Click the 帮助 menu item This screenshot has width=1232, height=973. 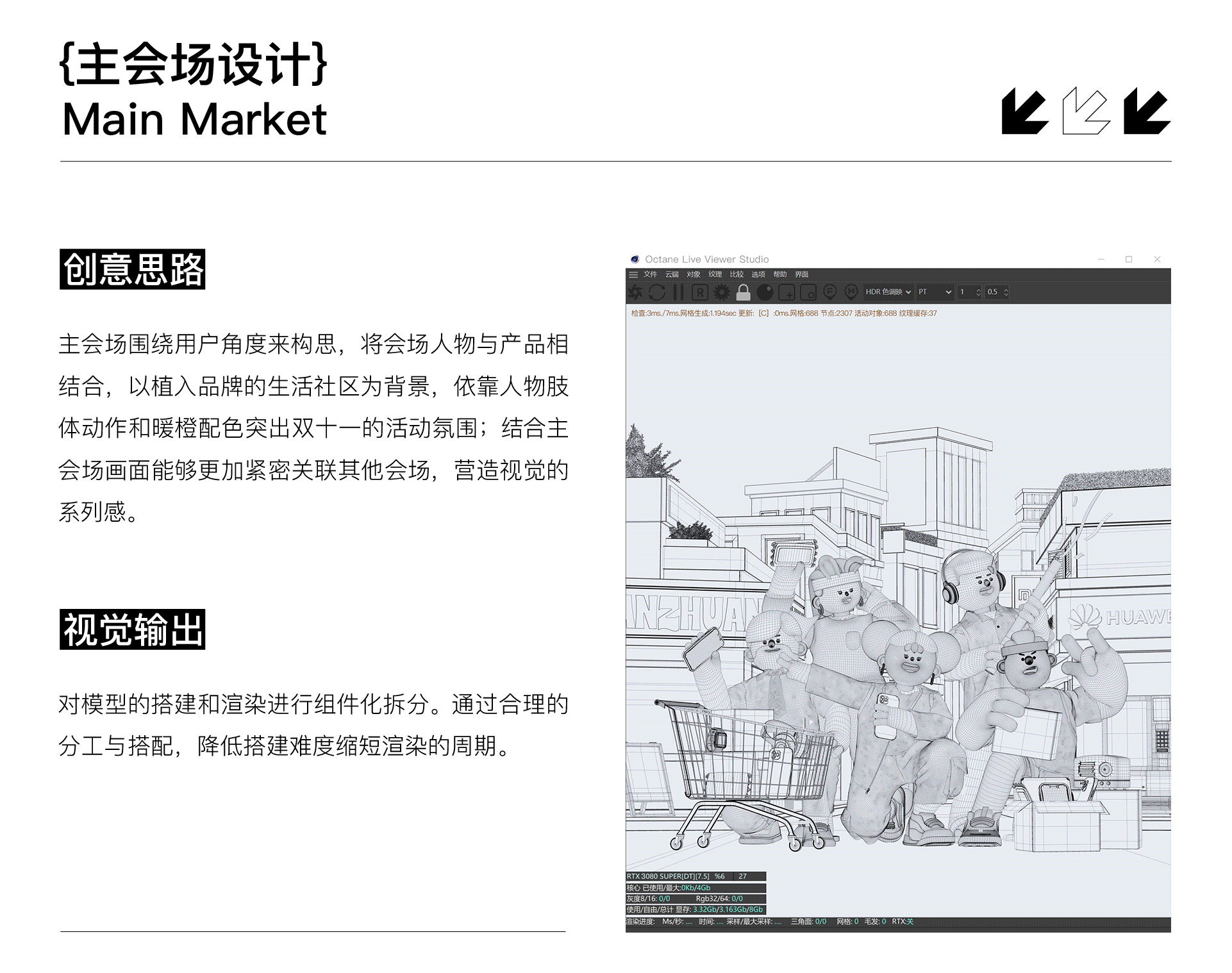point(779,274)
